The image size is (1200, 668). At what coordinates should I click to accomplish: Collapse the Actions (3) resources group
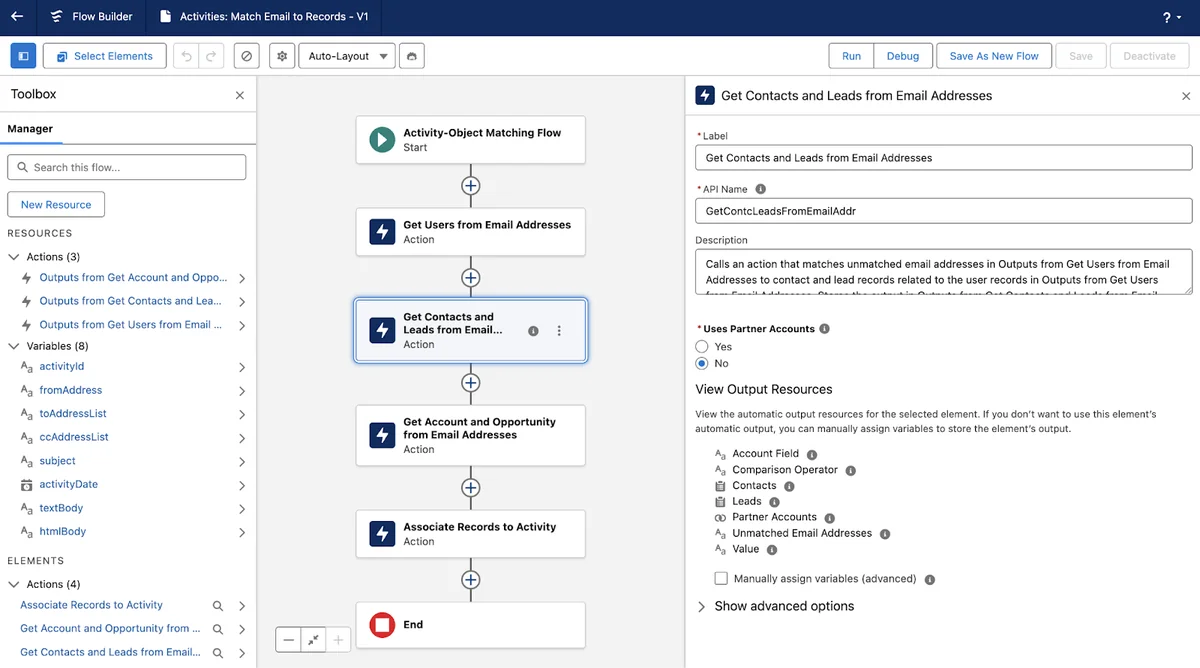pyautogui.click(x=14, y=257)
